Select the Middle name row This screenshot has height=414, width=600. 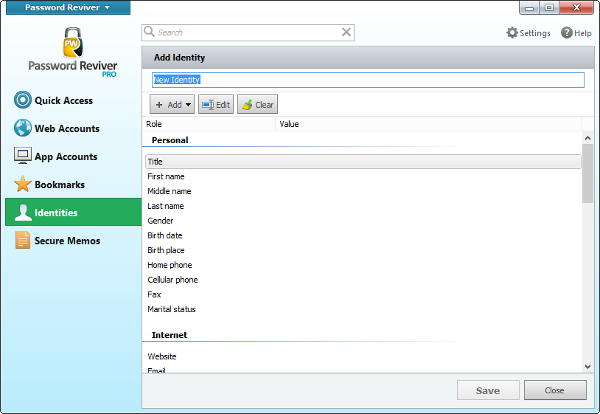[363, 191]
